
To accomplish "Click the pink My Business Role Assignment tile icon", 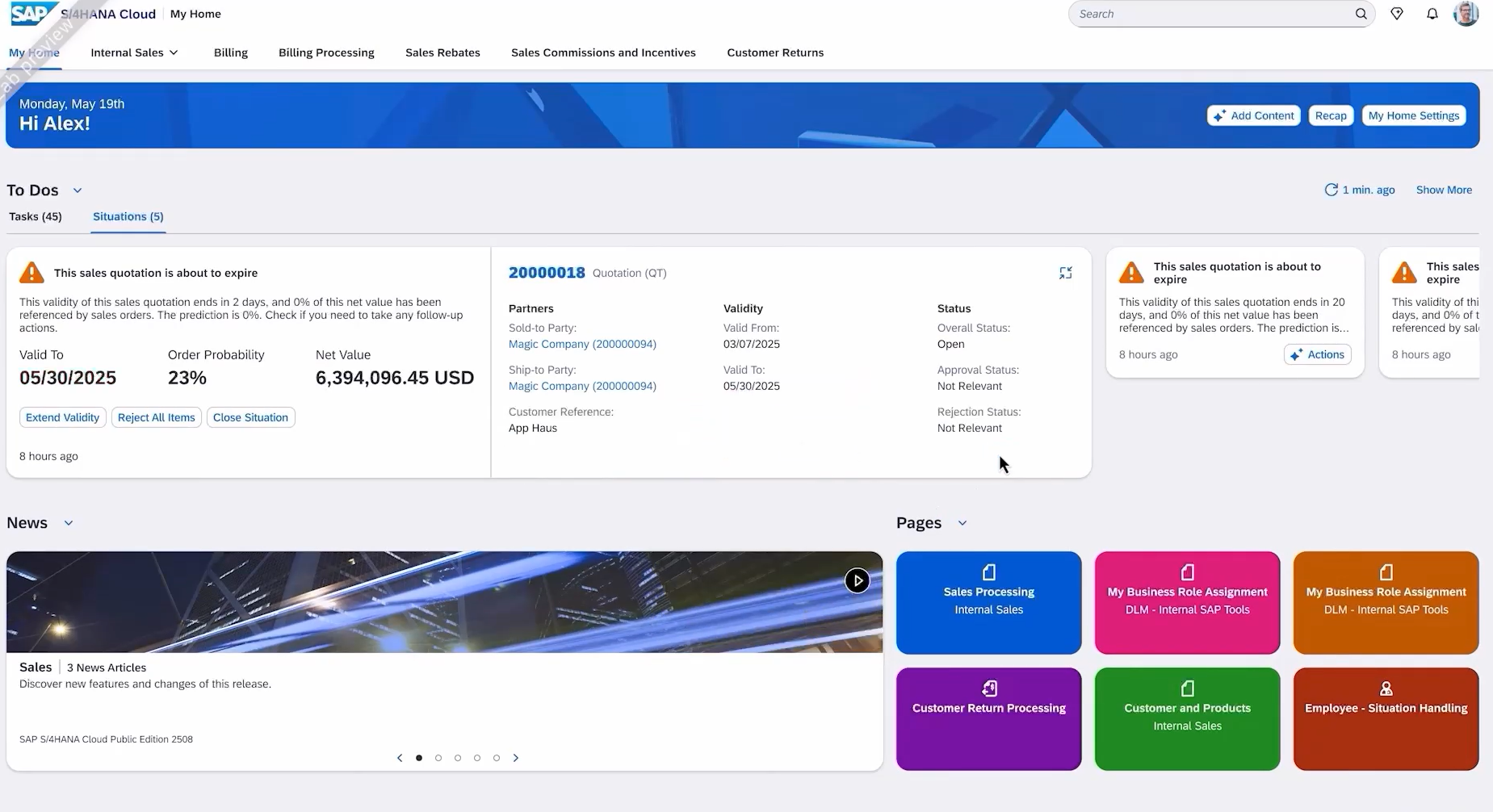I will point(1188,572).
